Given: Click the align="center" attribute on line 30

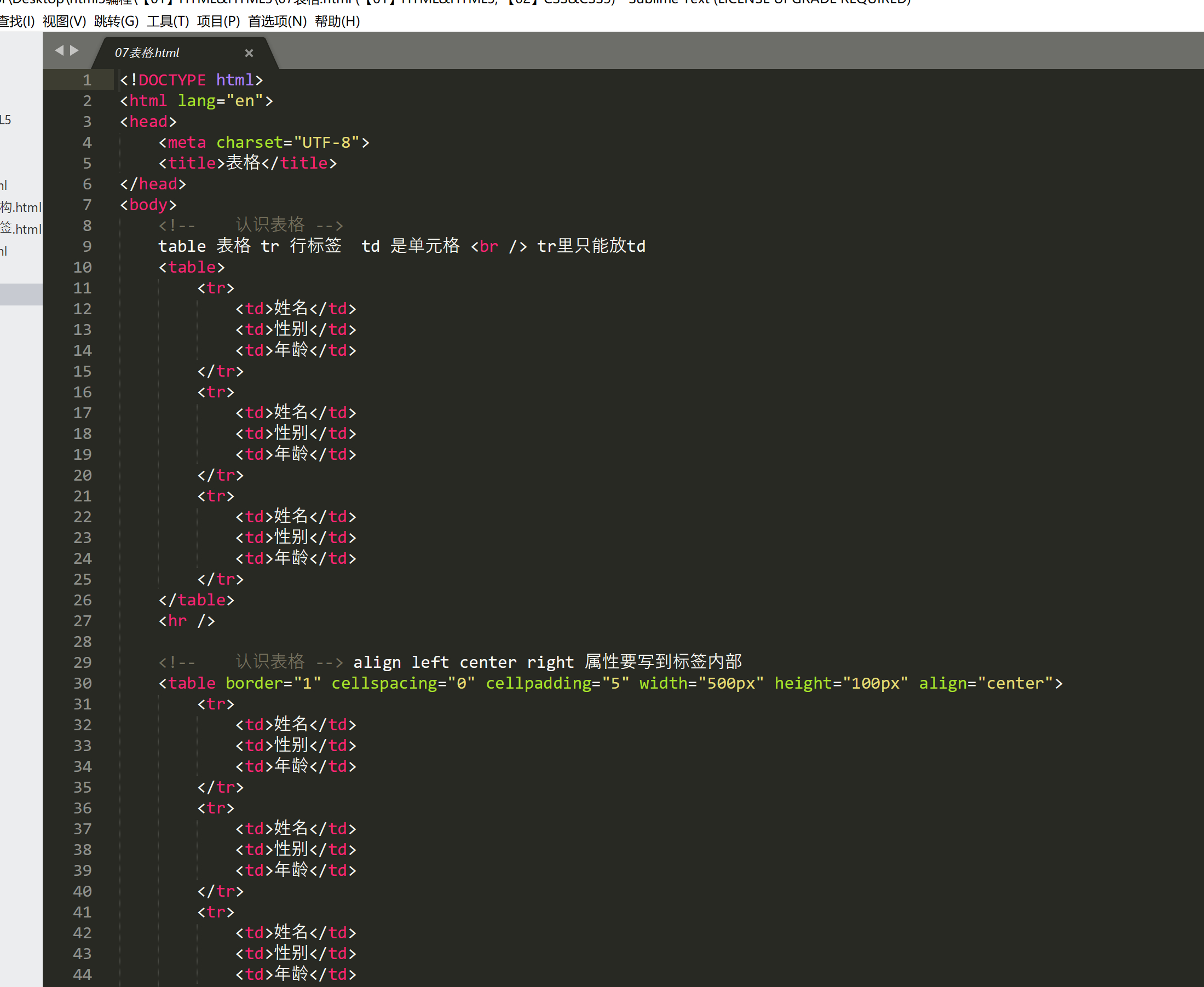Looking at the screenshot, I should (x=985, y=683).
